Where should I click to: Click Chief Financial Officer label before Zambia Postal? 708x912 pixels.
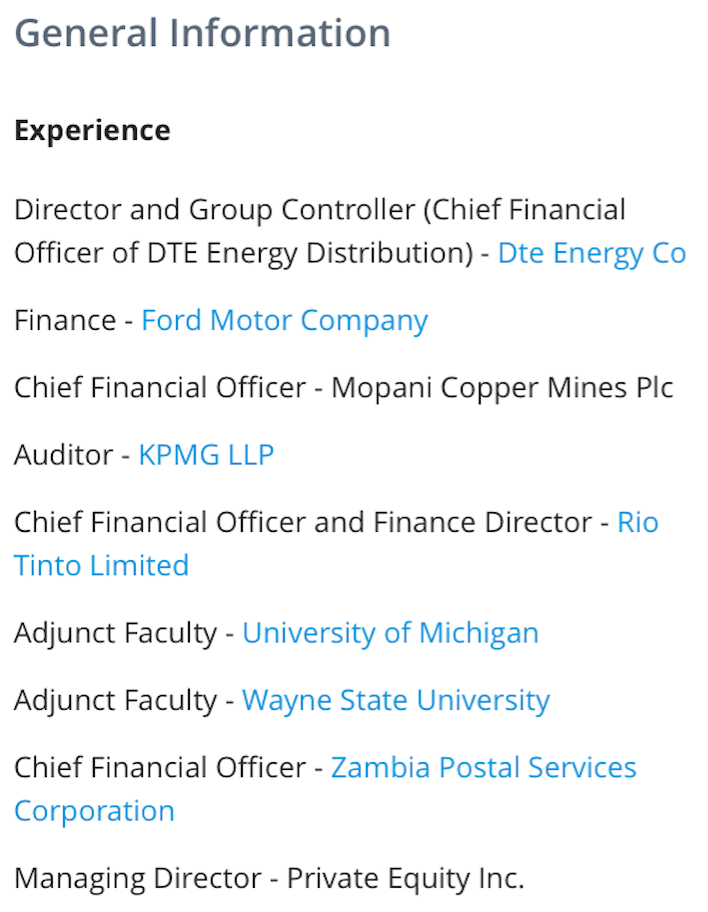(x=160, y=768)
